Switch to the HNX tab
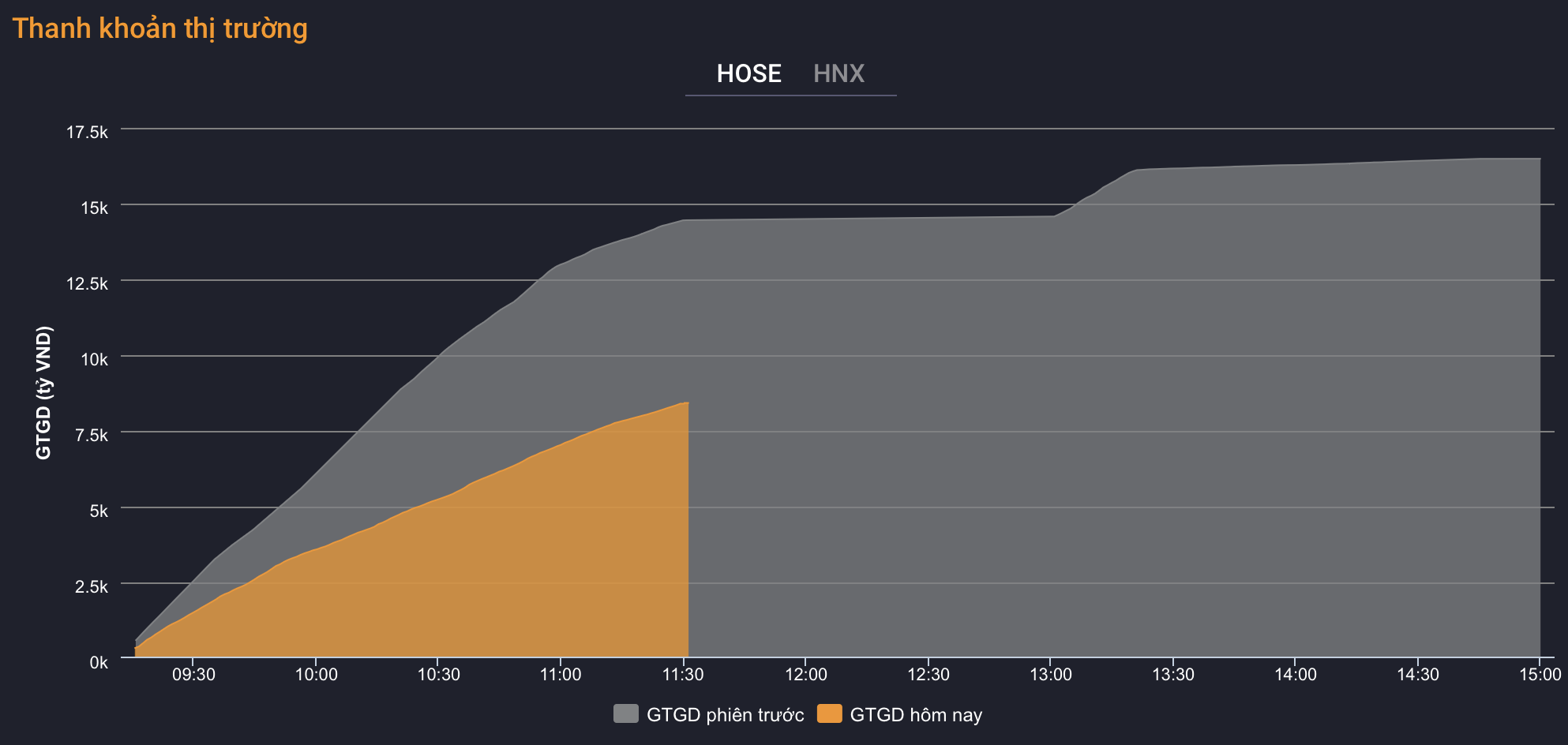The width and height of the screenshot is (1568, 745). 838,73
